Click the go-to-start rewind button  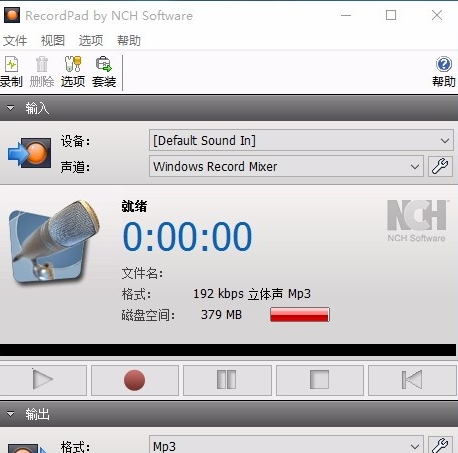point(412,380)
